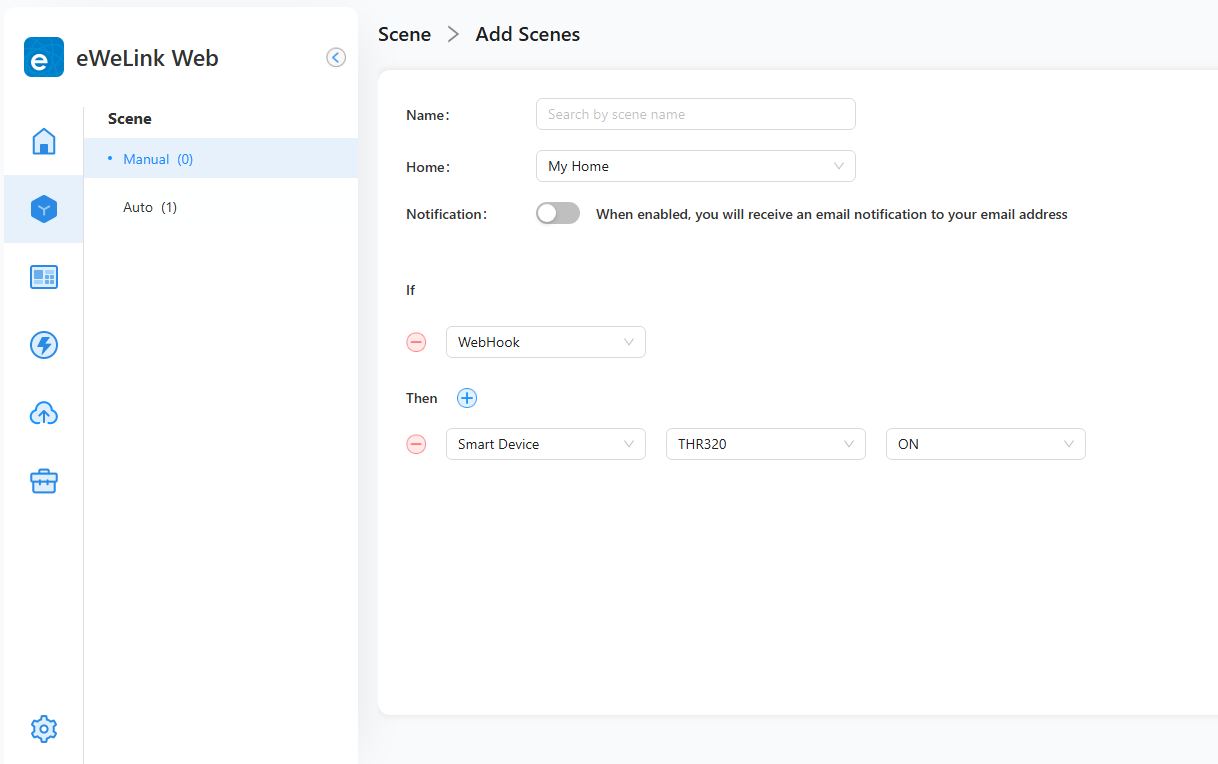
Task: Click the scene Name input field
Action: pyautogui.click(x=696, y=114)
